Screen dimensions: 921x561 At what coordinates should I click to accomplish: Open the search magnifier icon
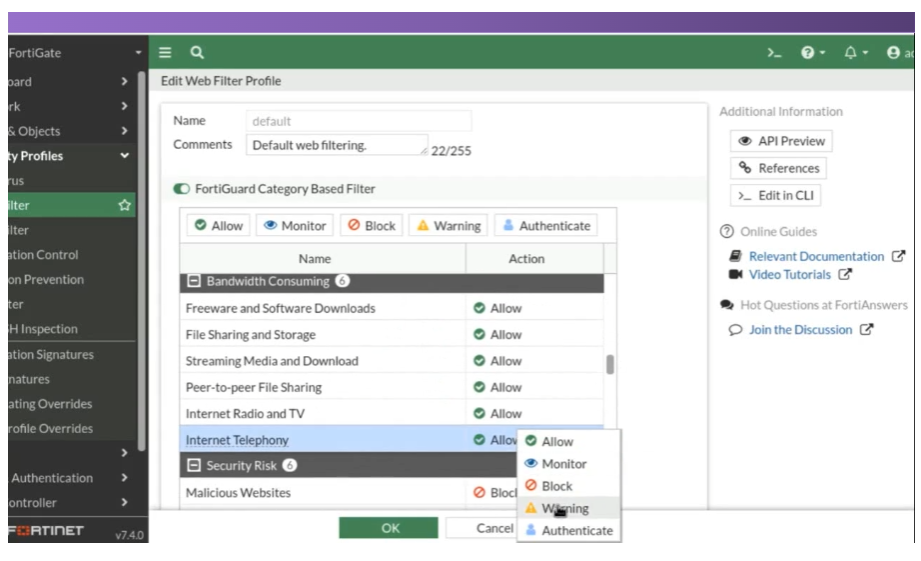(197, 53)
